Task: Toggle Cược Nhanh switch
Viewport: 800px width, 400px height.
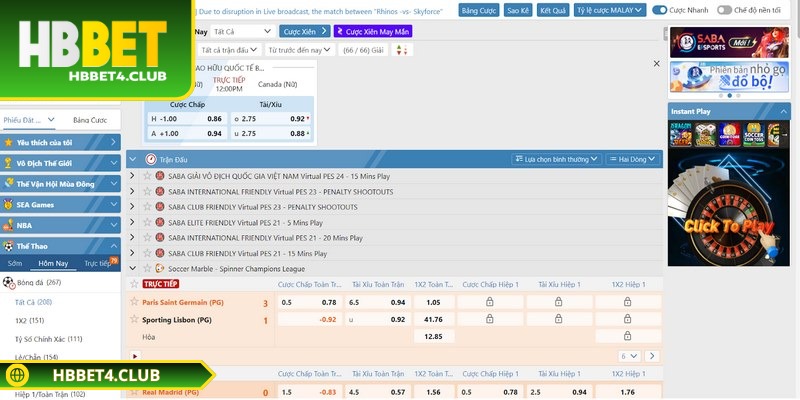Action: pos(660,10)
